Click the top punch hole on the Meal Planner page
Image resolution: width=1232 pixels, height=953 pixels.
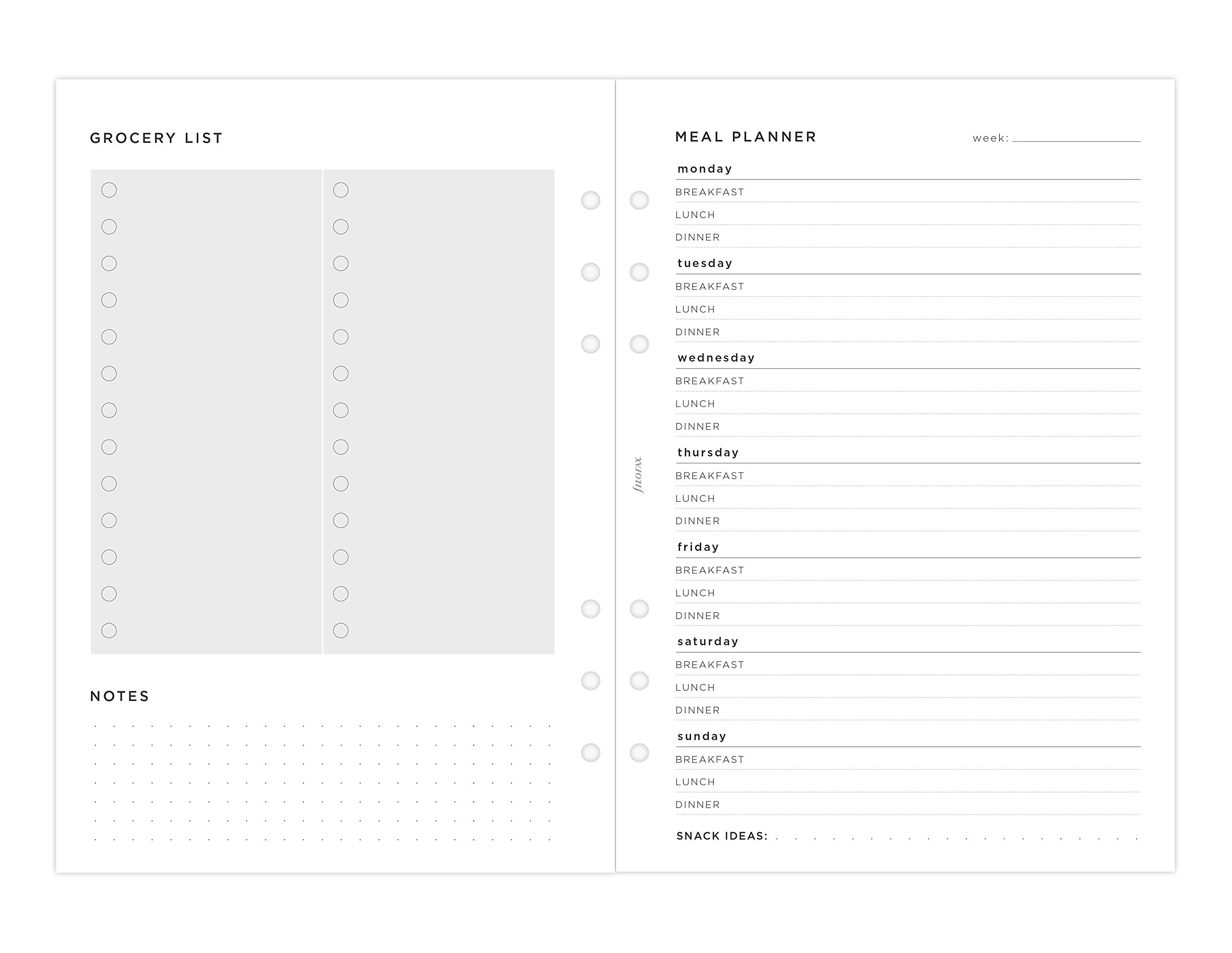[639, 200]
